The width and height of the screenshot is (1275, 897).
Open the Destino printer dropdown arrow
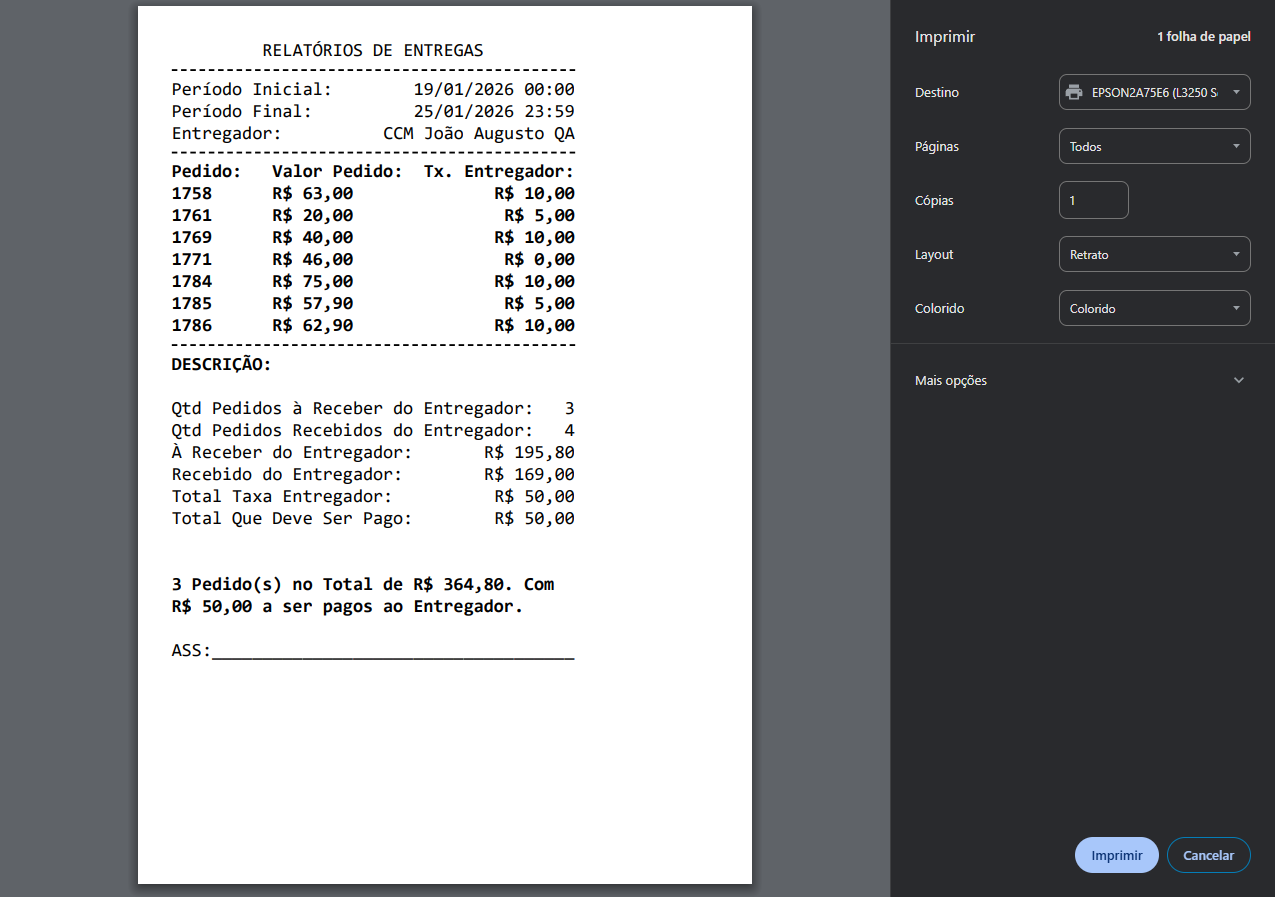pos(1236,92)
